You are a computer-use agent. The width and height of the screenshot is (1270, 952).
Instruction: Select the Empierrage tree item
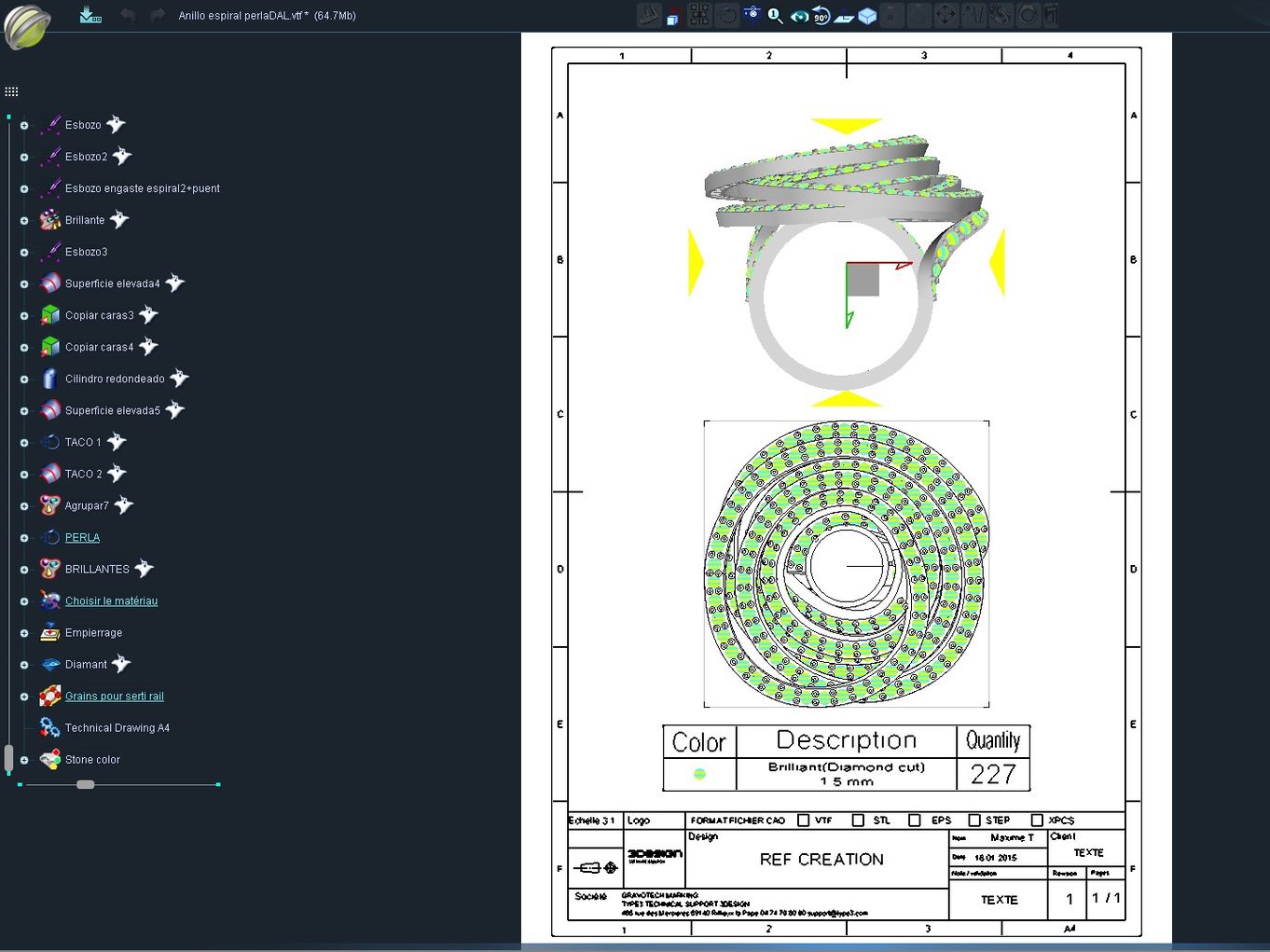[93, 633]
